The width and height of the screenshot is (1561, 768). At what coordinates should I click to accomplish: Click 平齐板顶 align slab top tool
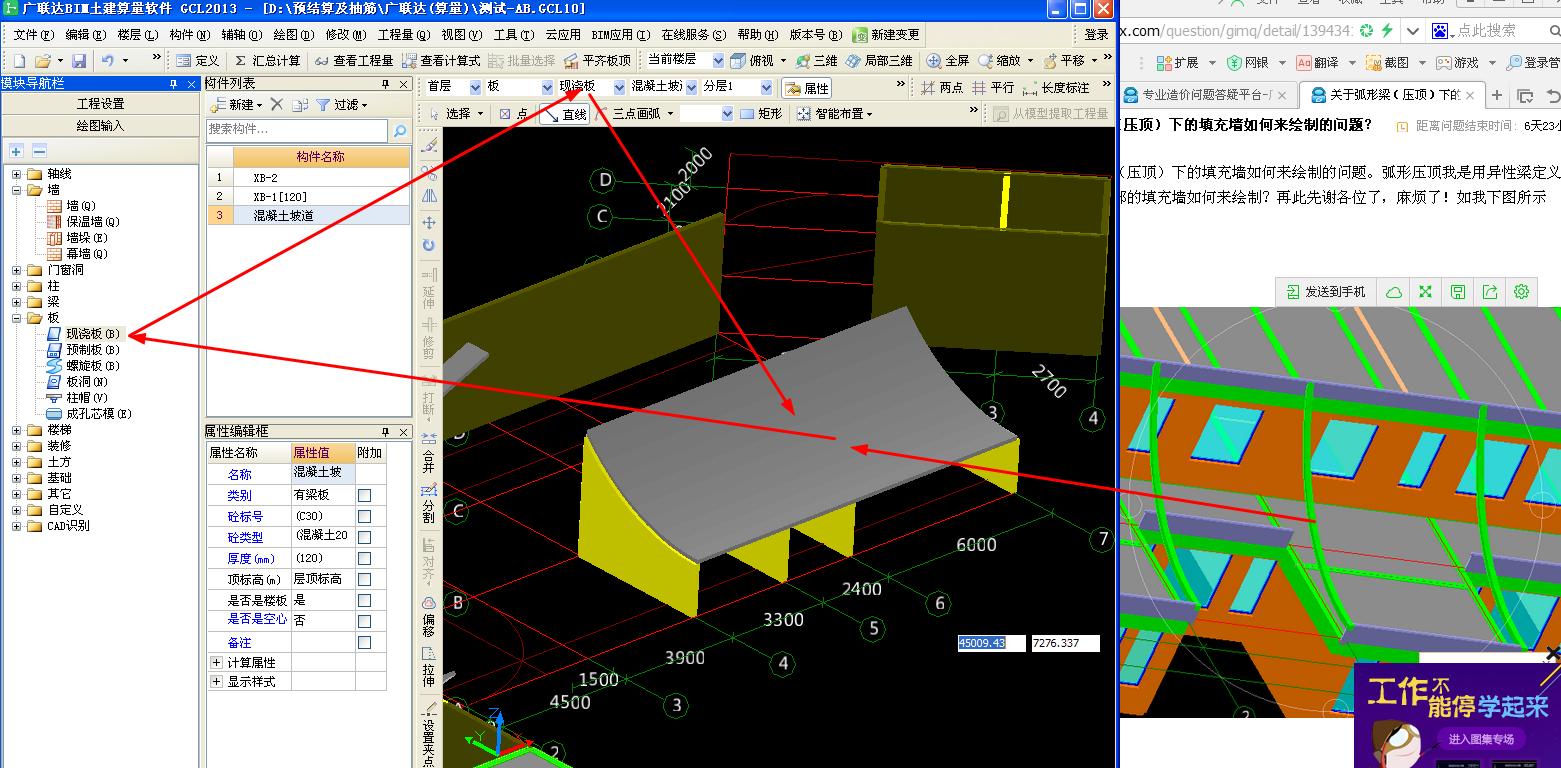click(597, 61)
